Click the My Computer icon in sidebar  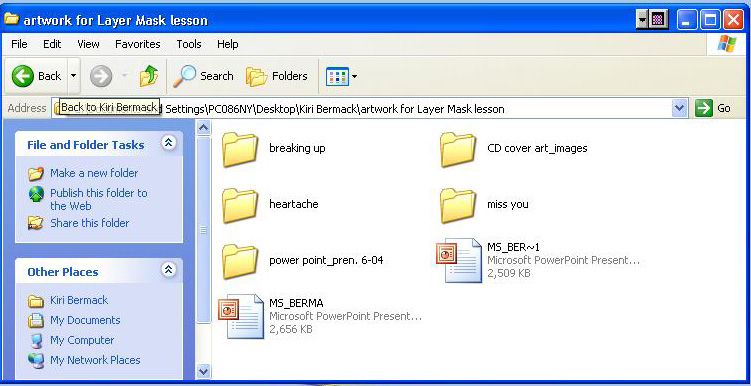click(x=36, y=341)
